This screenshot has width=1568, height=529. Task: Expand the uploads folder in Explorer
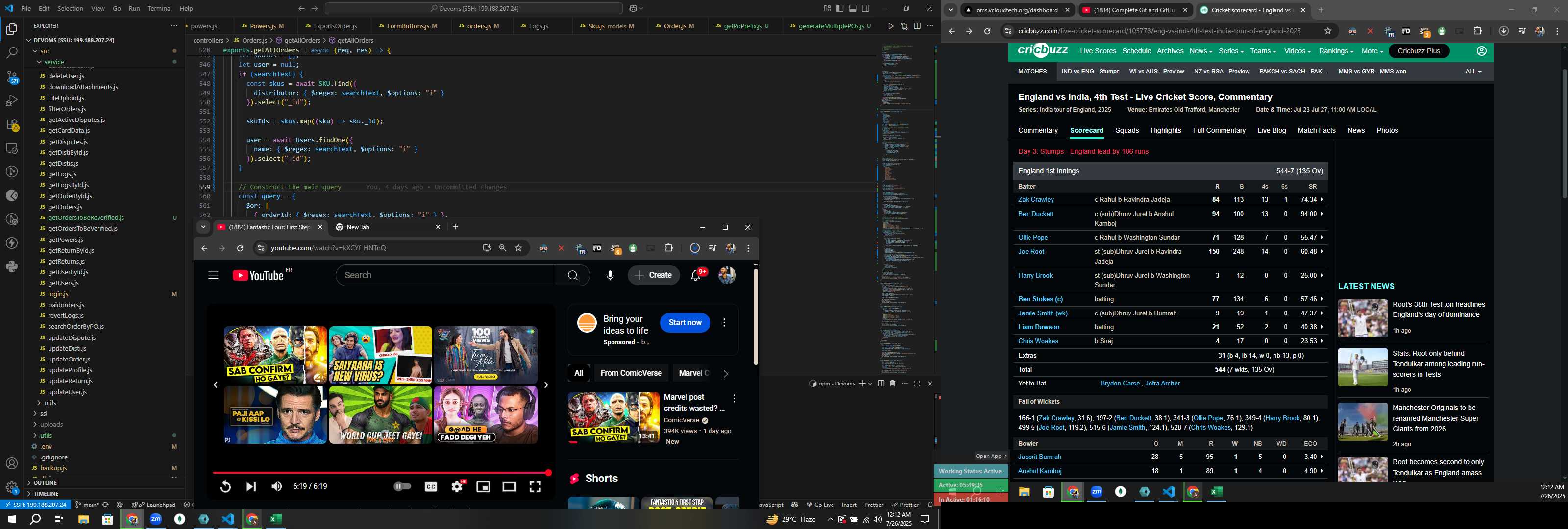pyautogui.click(x=35, y=424)
